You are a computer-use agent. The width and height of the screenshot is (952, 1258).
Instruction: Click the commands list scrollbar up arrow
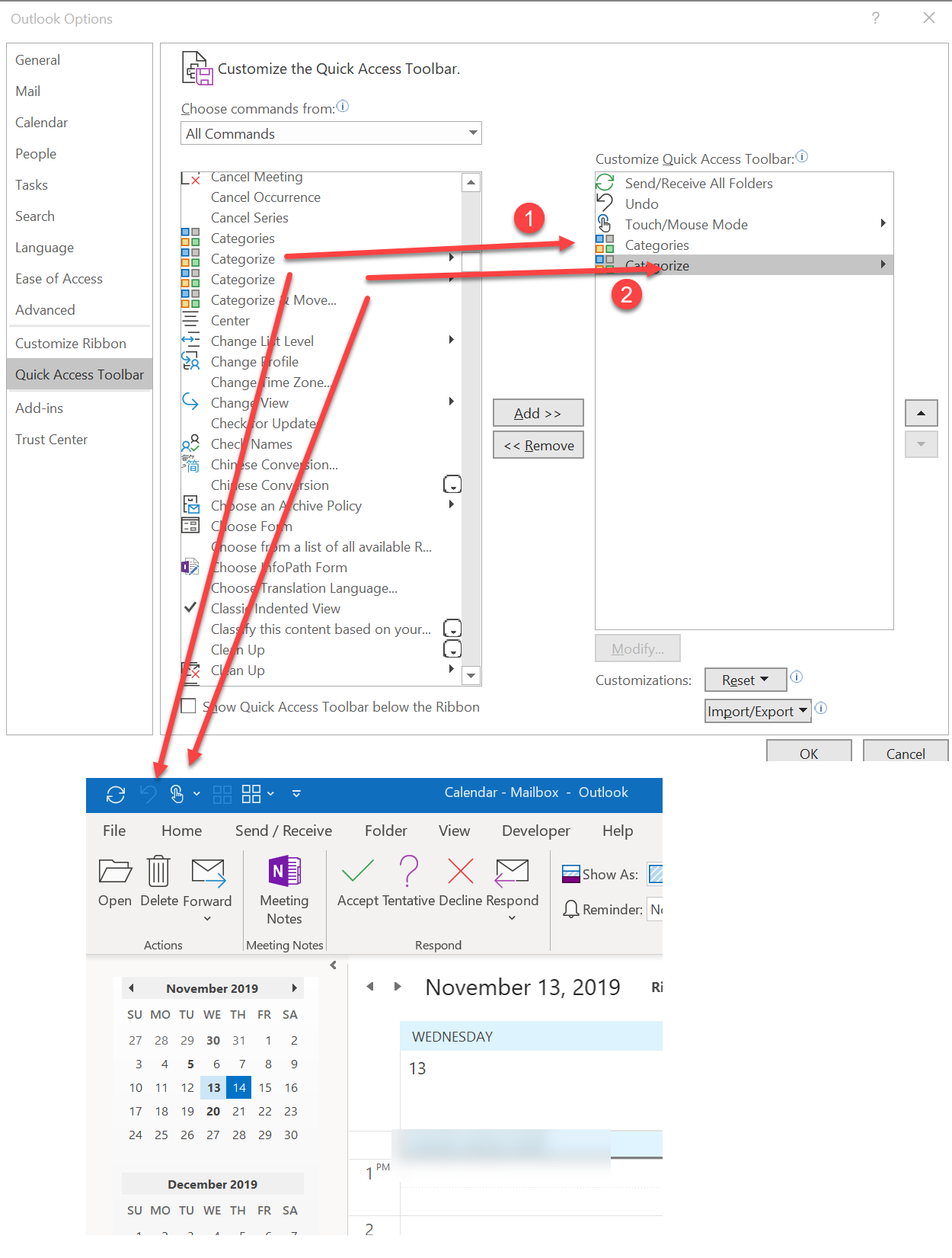[471, 182]
